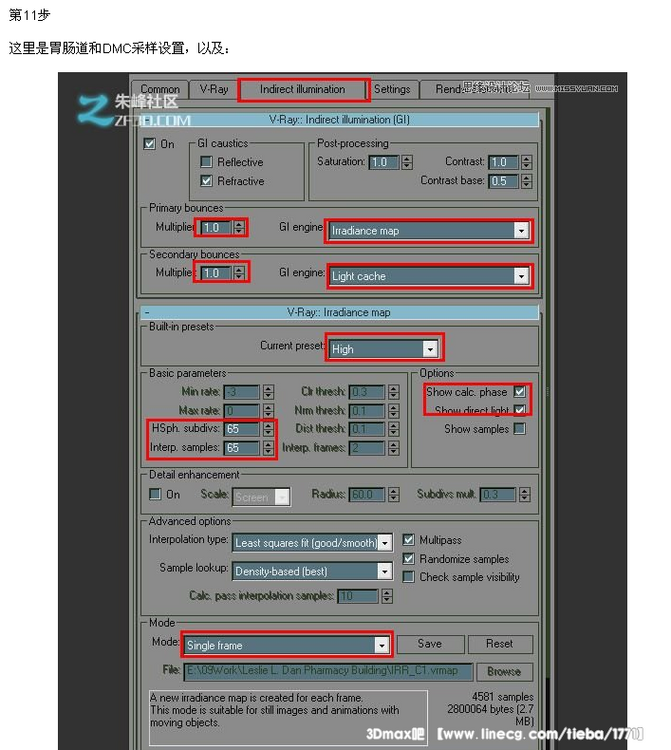This screenshot has width=671, height=750.
Task: Select the Indirect illumination tab
Action: coord(302,89)
